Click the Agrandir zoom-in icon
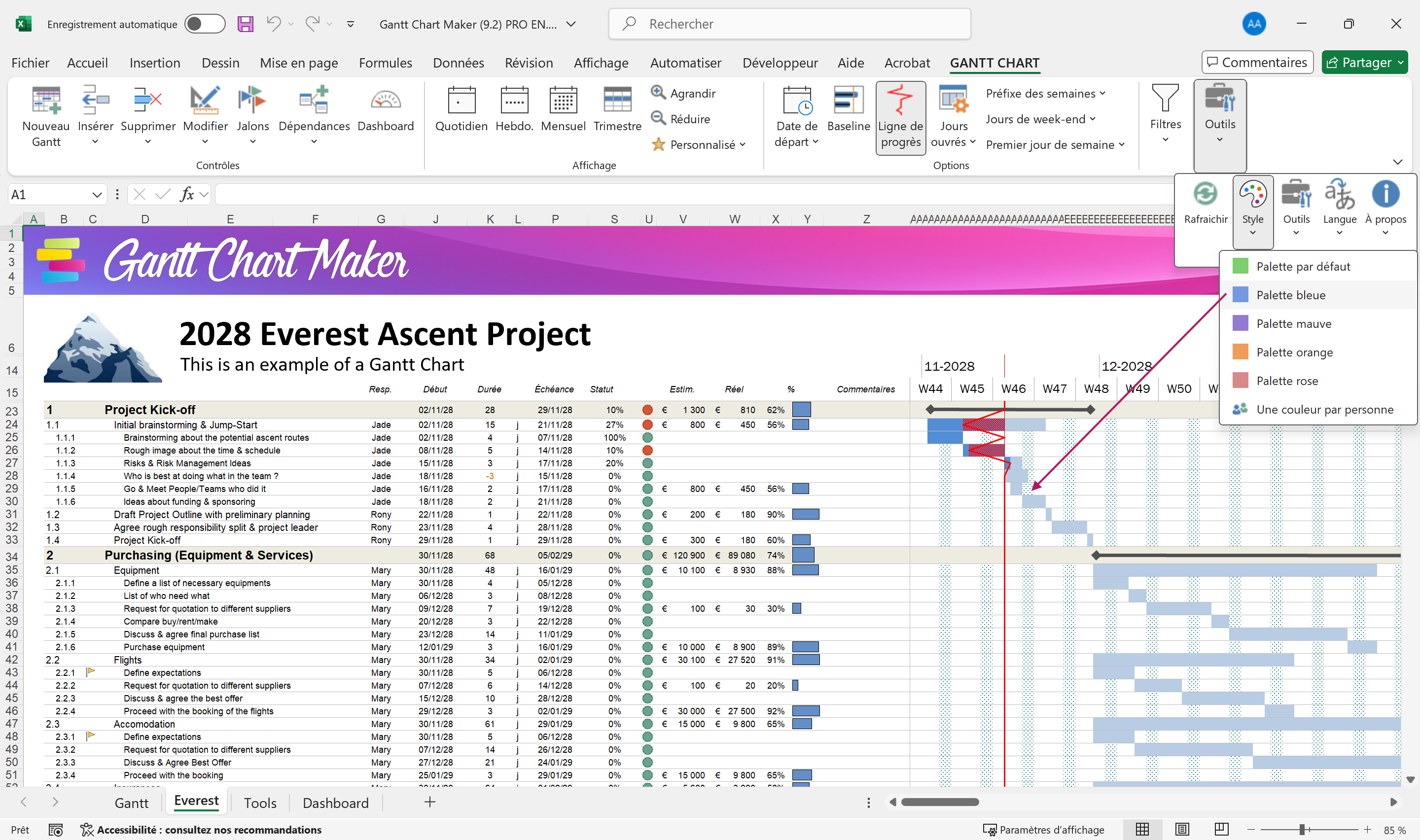1420x840 pixels. tap(658, 93)
